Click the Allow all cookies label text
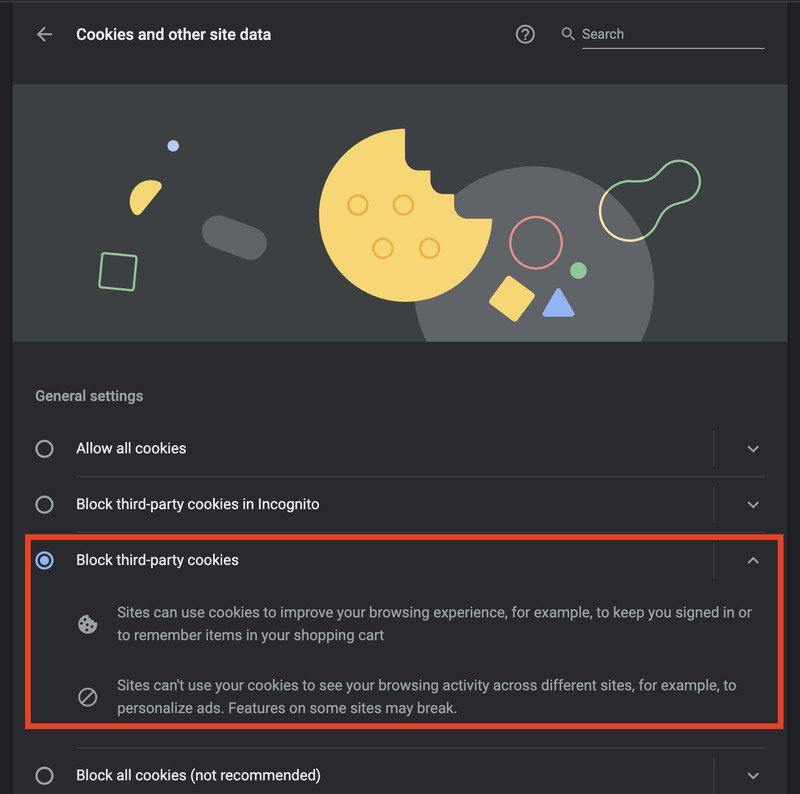The width and height of the screenshot is (800, 794). click(131, 449)
